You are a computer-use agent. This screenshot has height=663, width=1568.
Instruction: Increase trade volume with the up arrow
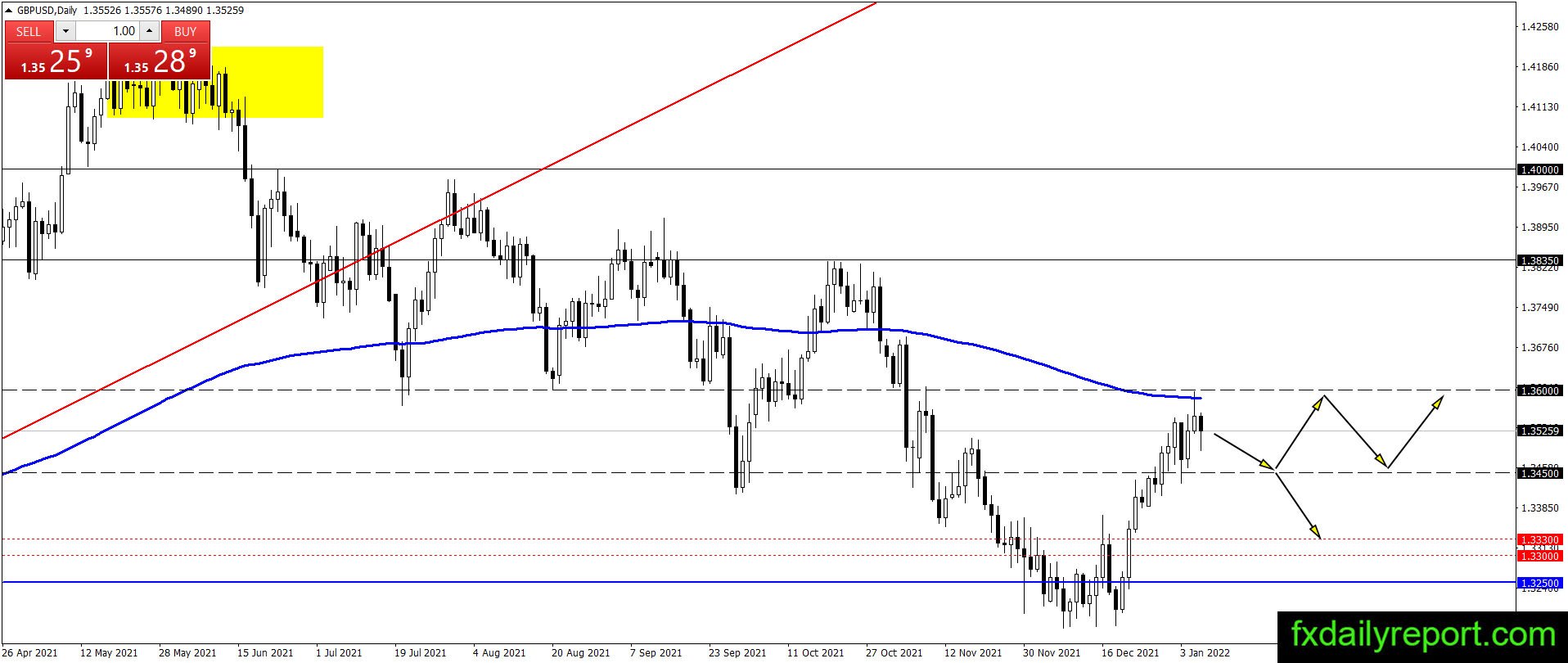coord(149,31)
